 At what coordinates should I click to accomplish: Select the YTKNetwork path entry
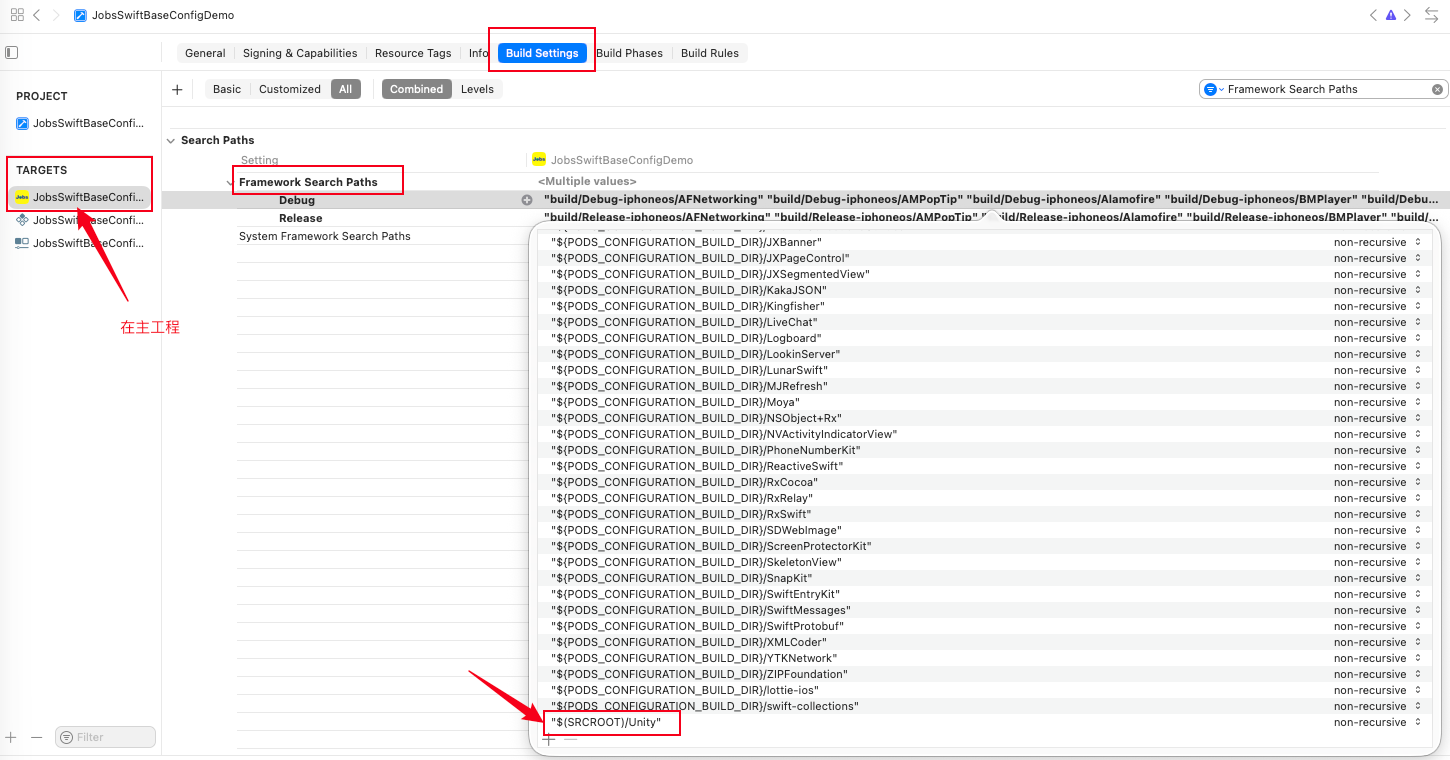694,658
